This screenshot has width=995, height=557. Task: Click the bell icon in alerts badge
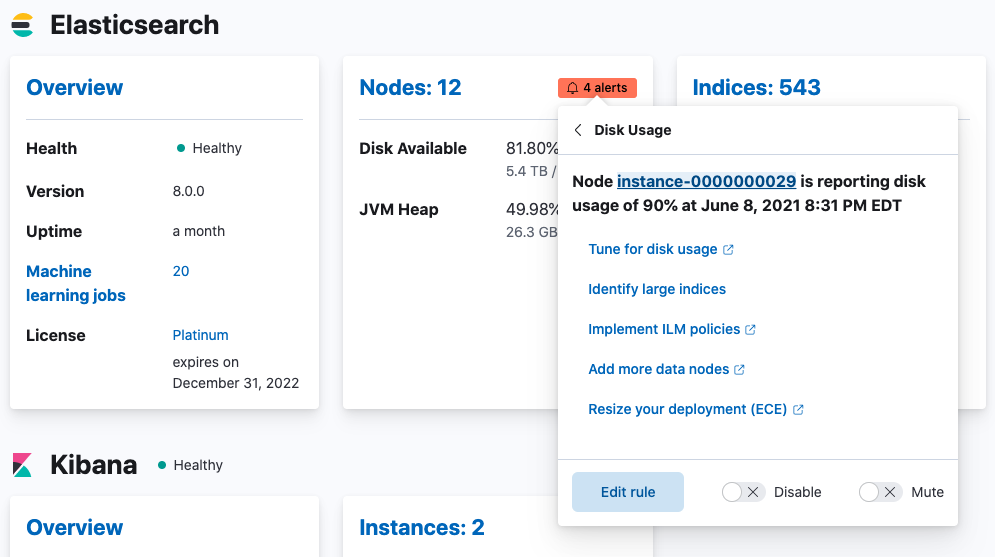click(x=572, y=88)
